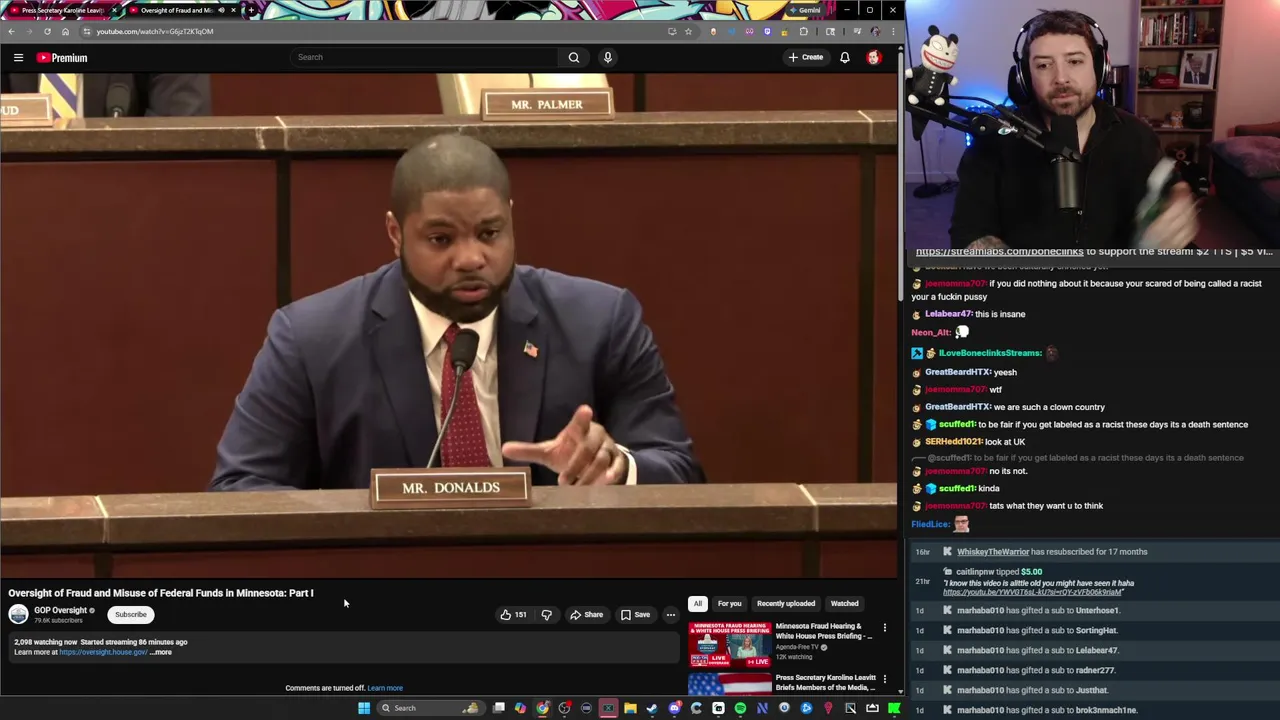Expand description with ...more
The width and height of the screenshot is (1280, 720).
pos(161,652)
